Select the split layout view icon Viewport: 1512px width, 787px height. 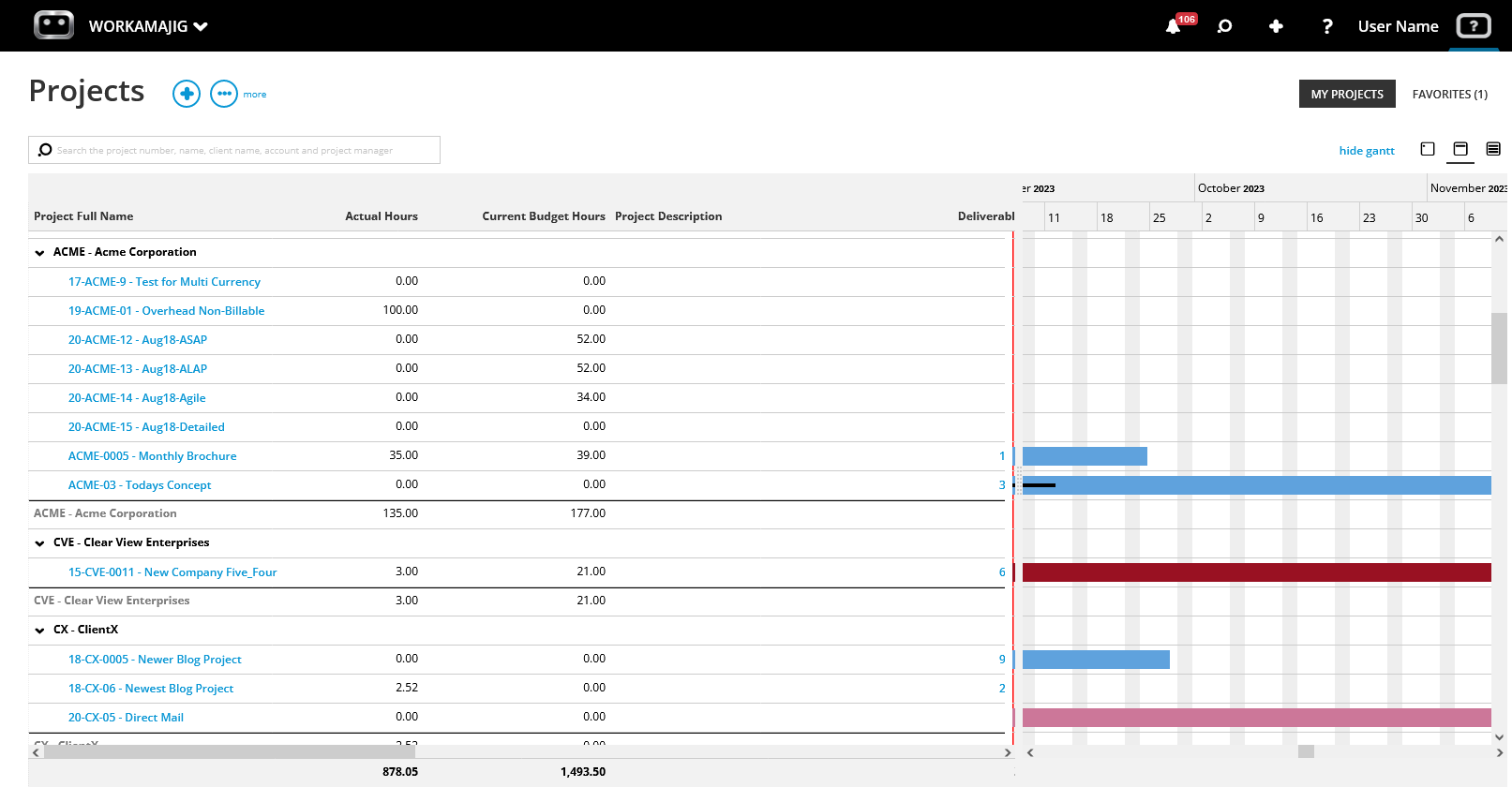pyautogui.click(x=1460, y=149)
